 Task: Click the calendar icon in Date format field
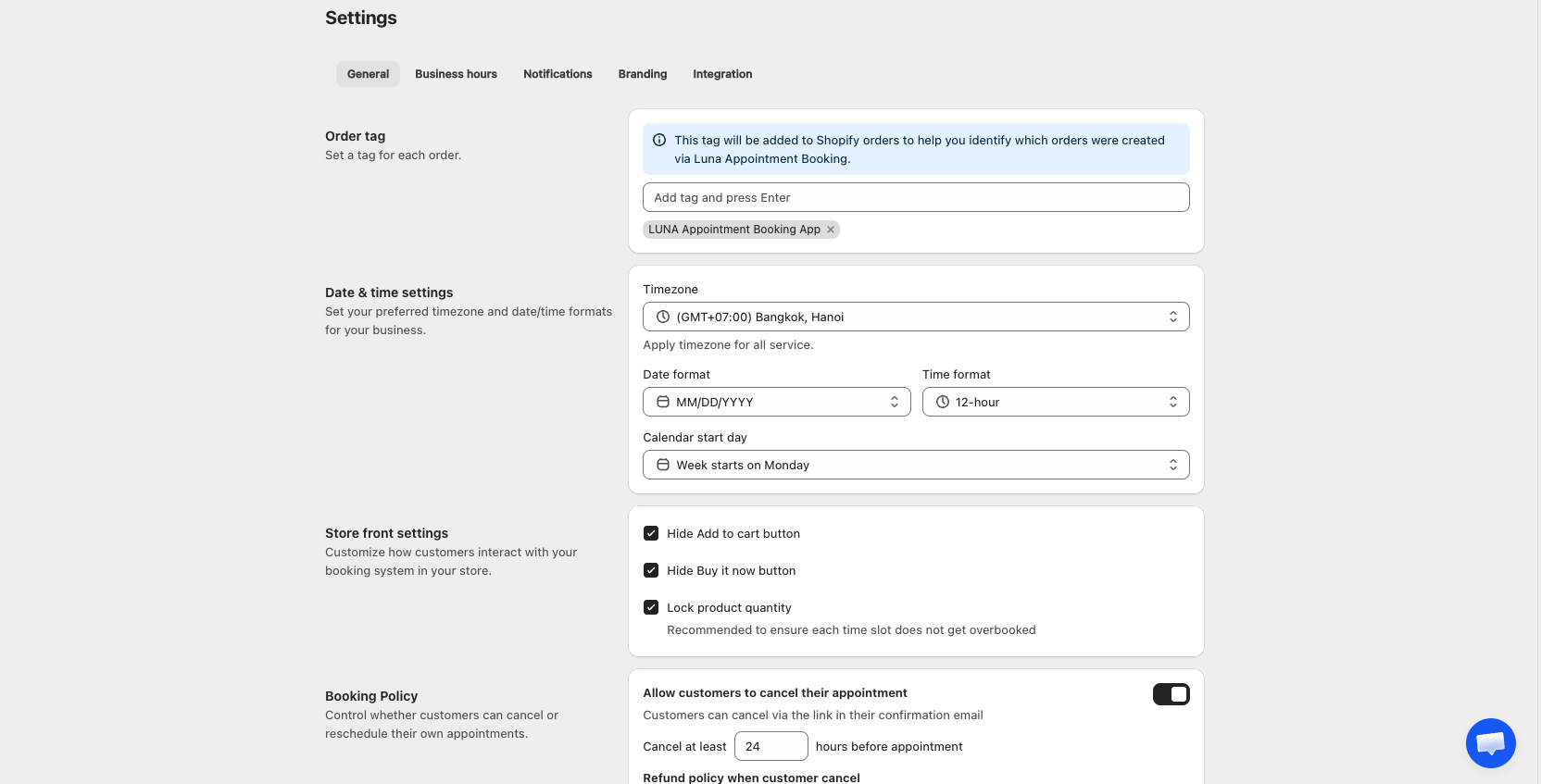[x=663, y=402]
